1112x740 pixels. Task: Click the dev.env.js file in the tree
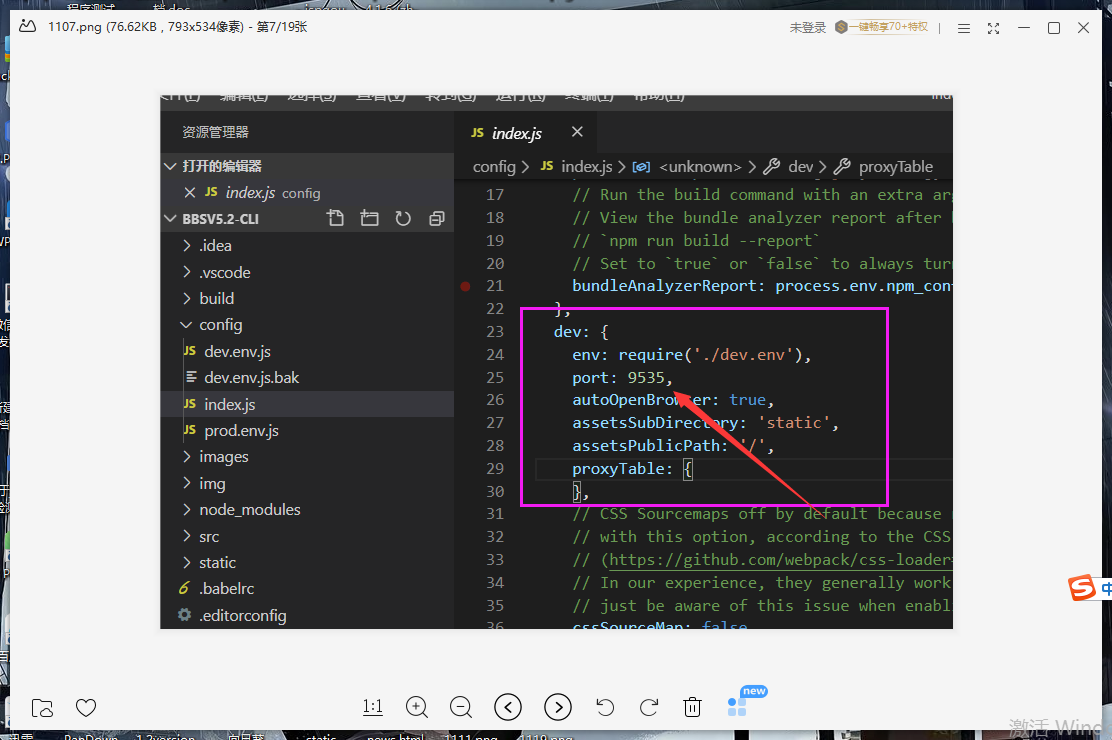coord(237,352)
